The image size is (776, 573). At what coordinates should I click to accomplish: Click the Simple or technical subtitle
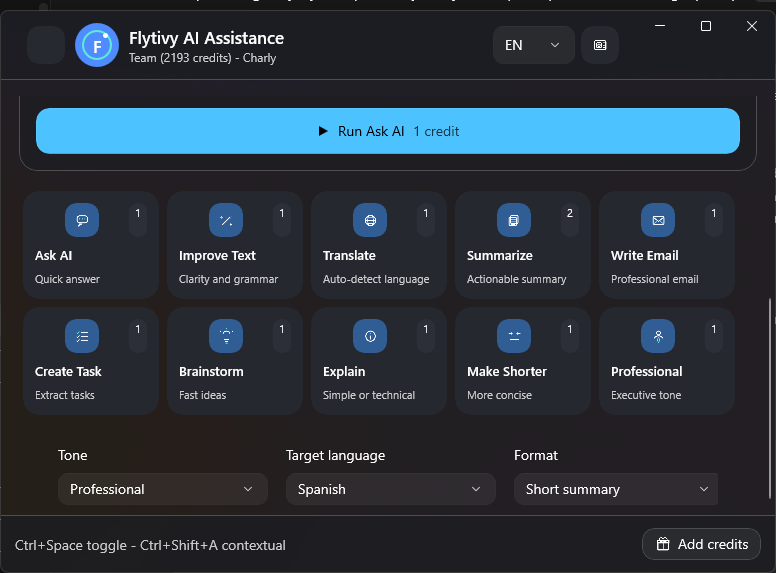[x=369, y=395]
